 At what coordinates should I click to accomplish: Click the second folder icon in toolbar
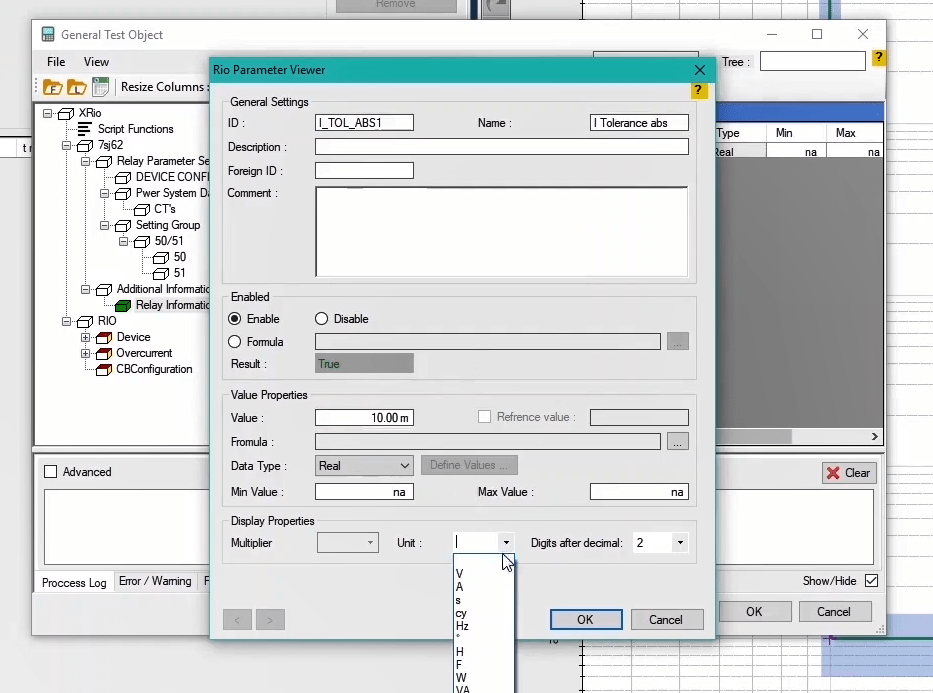point(76,87)
